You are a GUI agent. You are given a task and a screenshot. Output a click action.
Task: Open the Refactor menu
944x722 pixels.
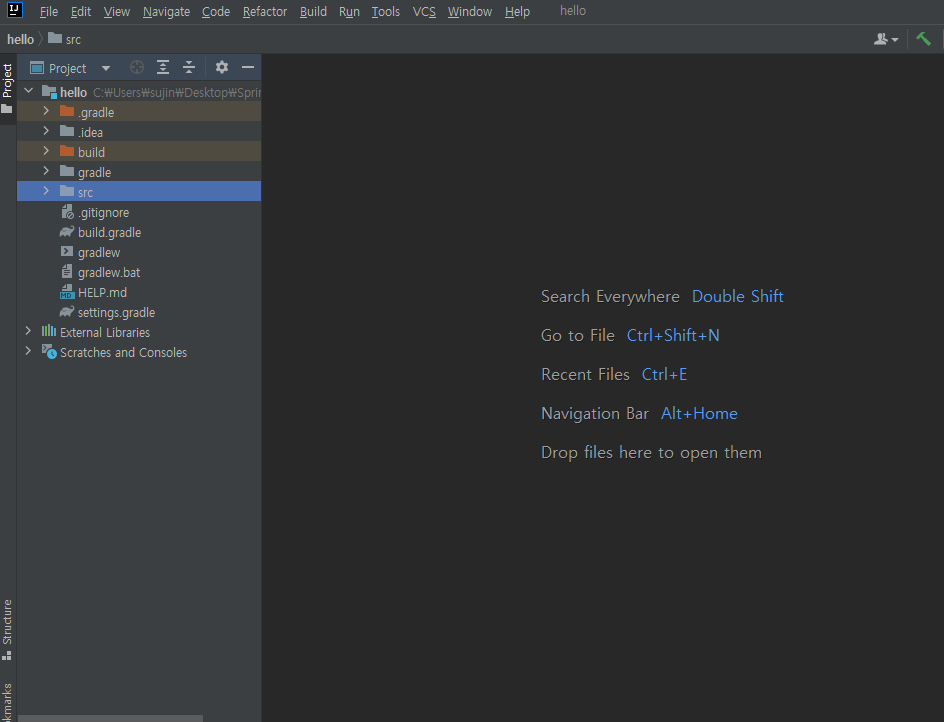pos(265,11)
